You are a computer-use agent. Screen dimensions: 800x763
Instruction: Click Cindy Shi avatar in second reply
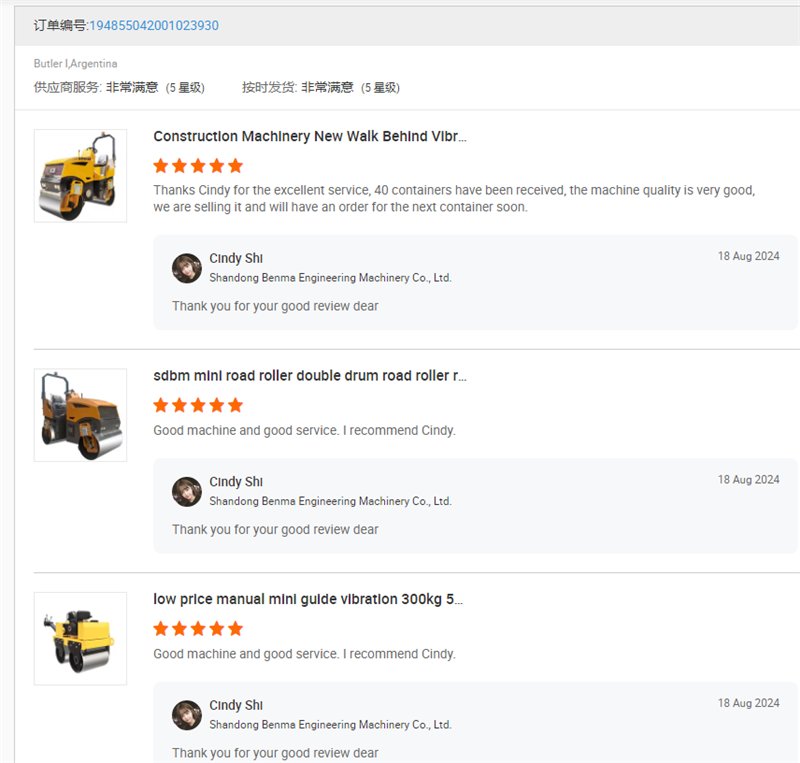187,492
